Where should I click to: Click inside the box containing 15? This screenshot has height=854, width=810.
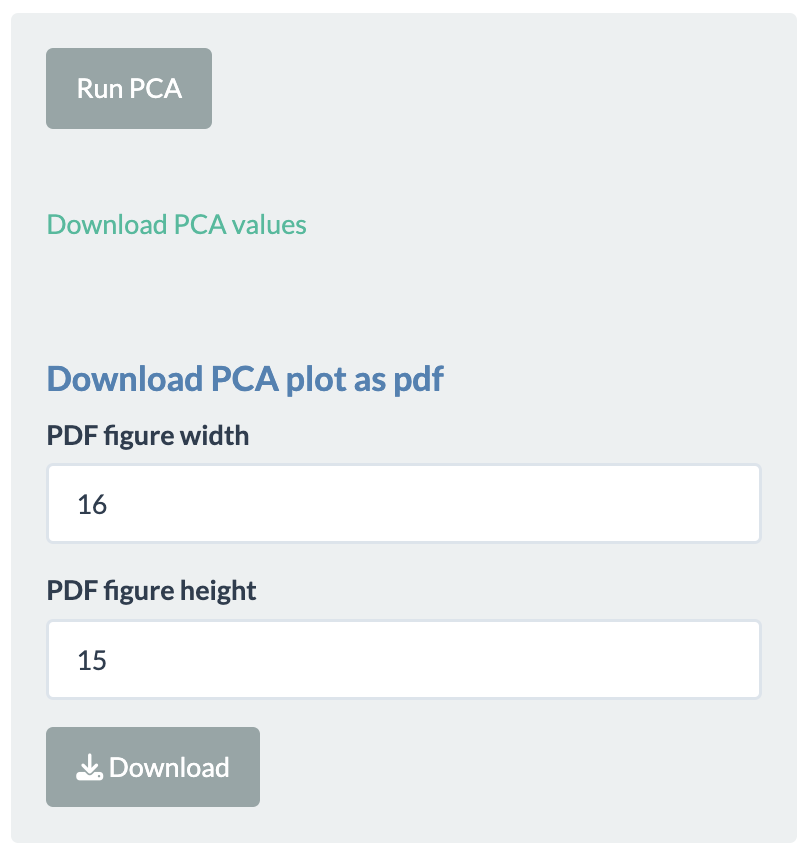(x=404, y=659)
